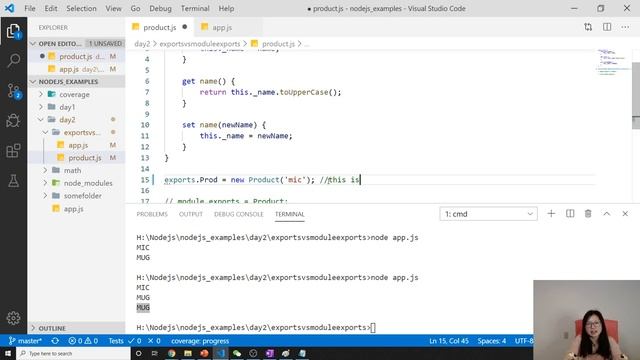Split the editor to the right
The image size is (640, 360).
pyautogui.click(x=607, y=27)
